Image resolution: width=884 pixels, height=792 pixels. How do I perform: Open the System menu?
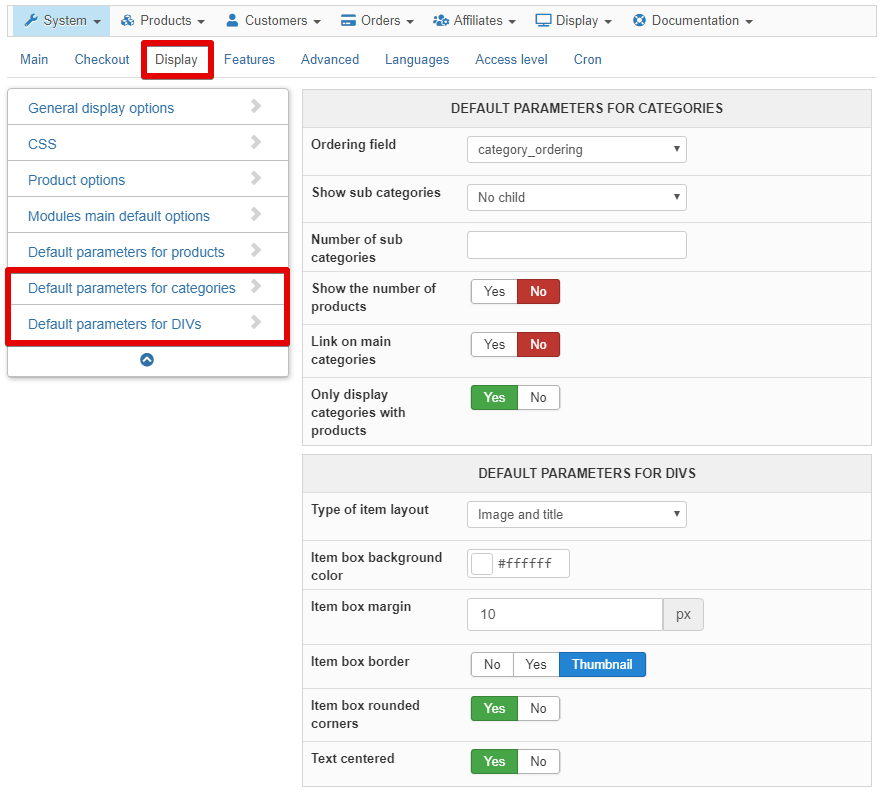coord(62,21)
